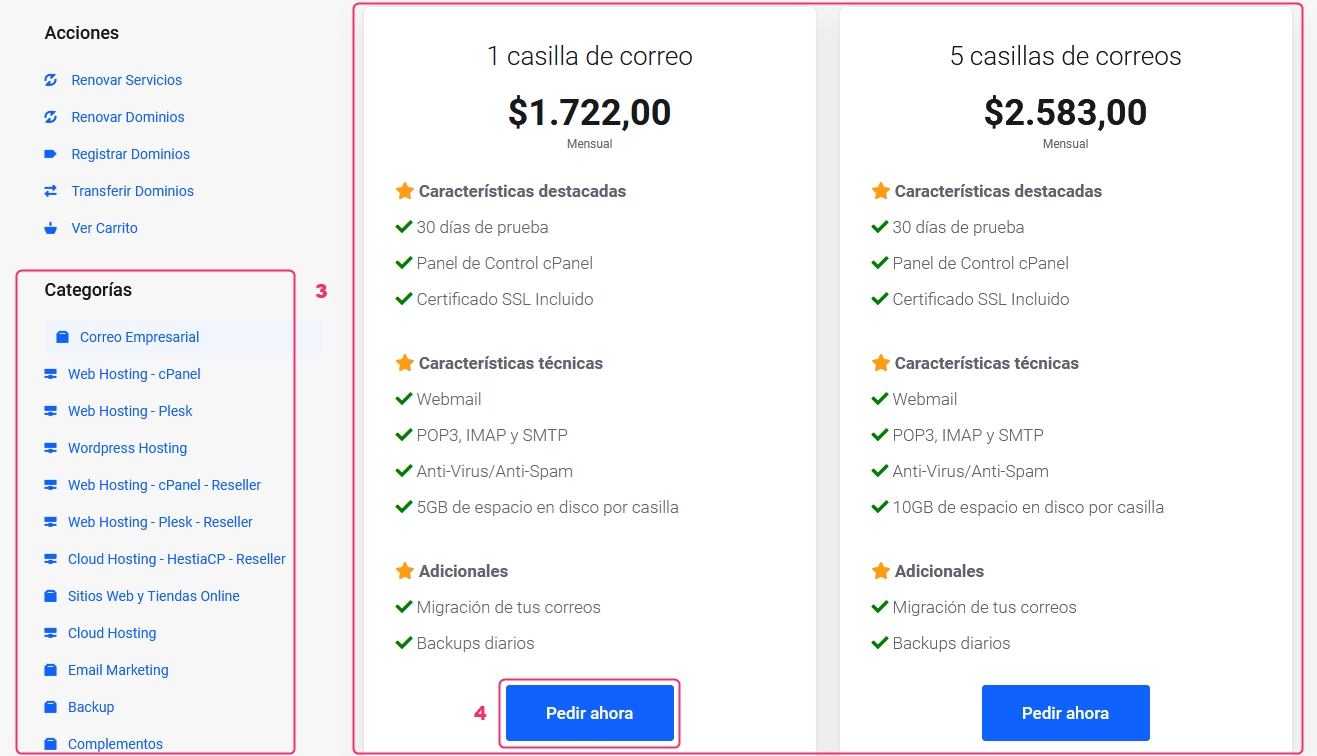Go to Web Hosting - cPanel - Reseller
1317x756 pixels.
[164, 485]
